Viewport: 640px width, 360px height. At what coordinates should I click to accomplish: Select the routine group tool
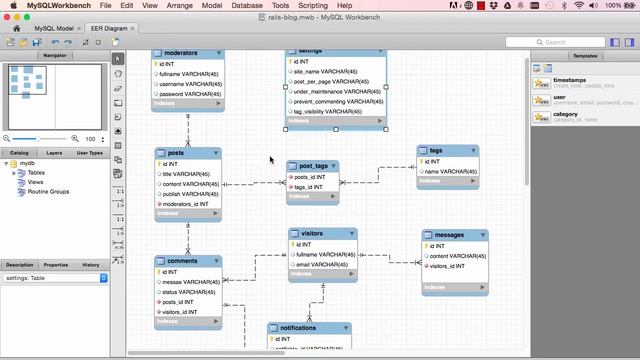118,174
